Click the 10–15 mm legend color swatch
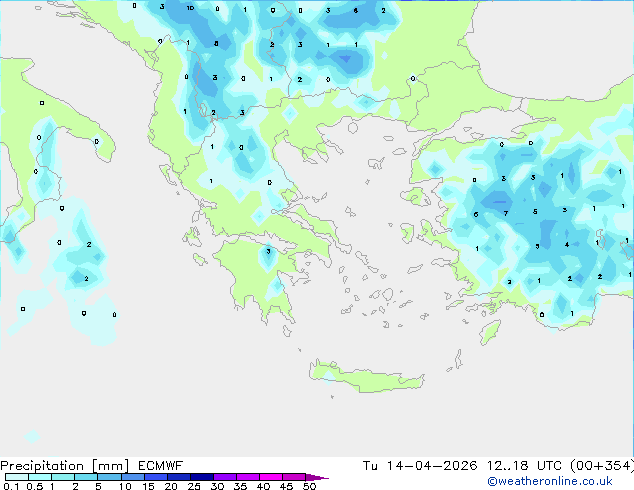Screen dimensions: 634x490 (132, 477)
